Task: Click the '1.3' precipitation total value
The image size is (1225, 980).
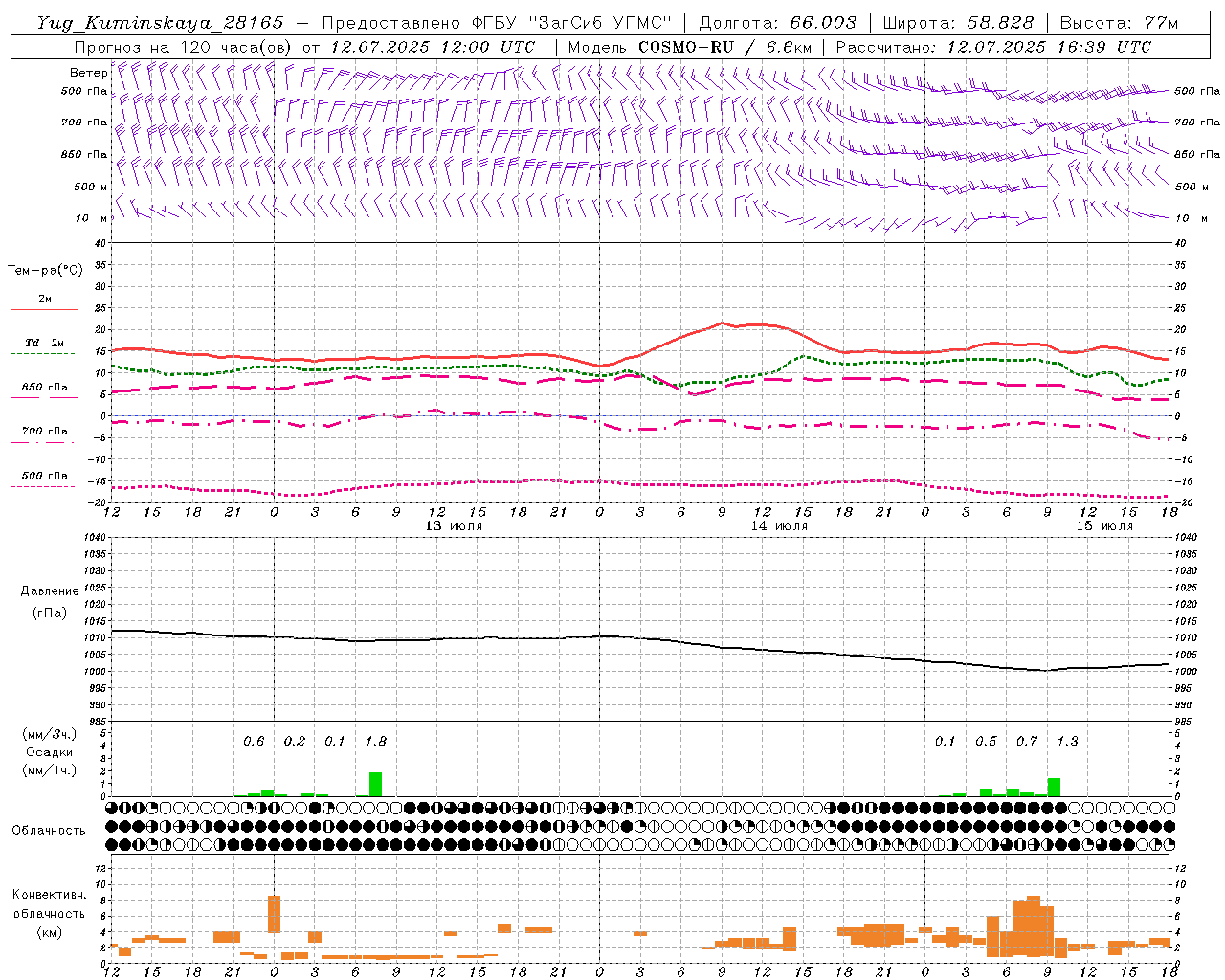Action: 1067,741
